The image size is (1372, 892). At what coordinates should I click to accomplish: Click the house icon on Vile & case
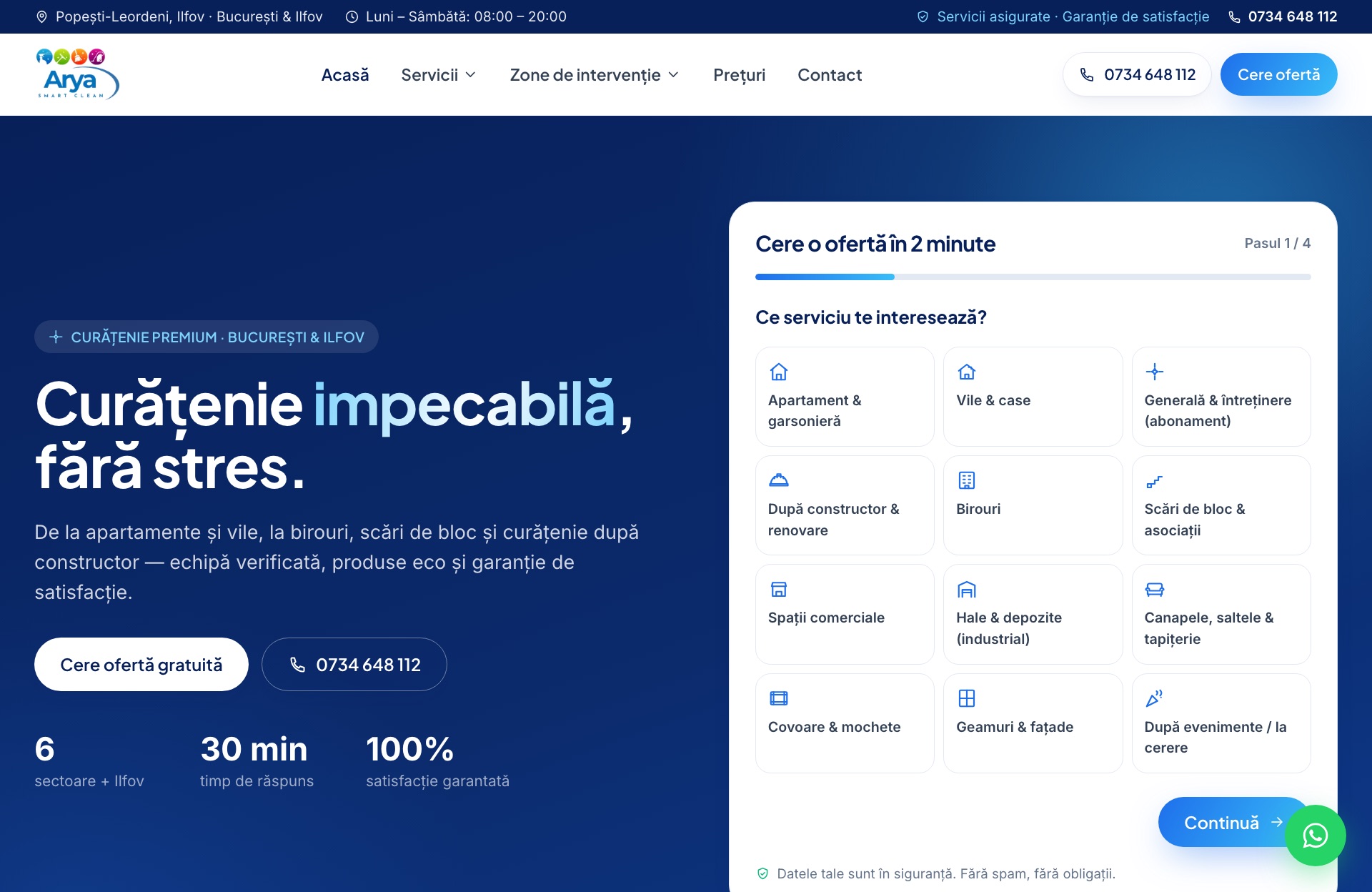[966, 372]
